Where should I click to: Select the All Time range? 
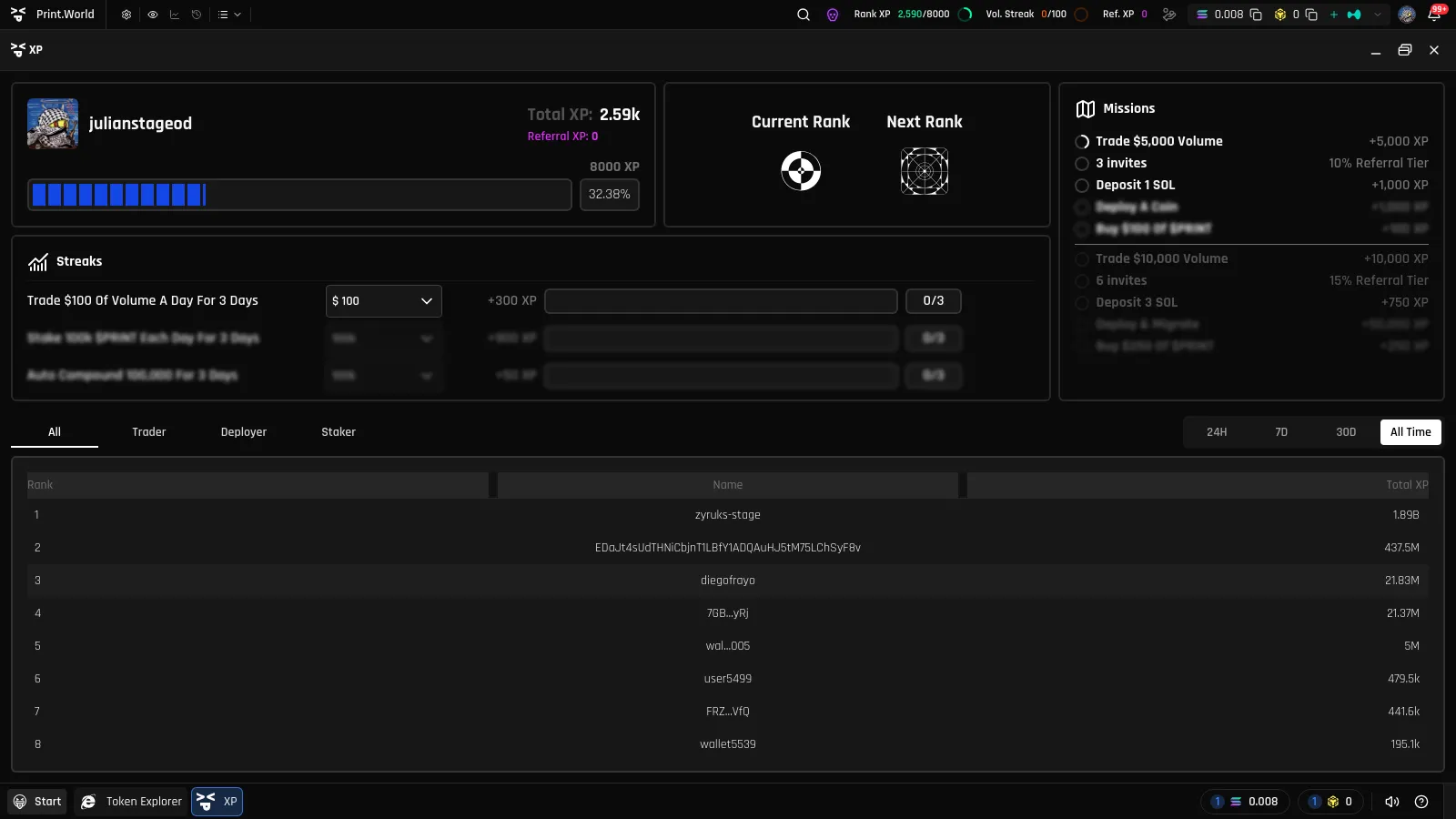click(1410, 432)
